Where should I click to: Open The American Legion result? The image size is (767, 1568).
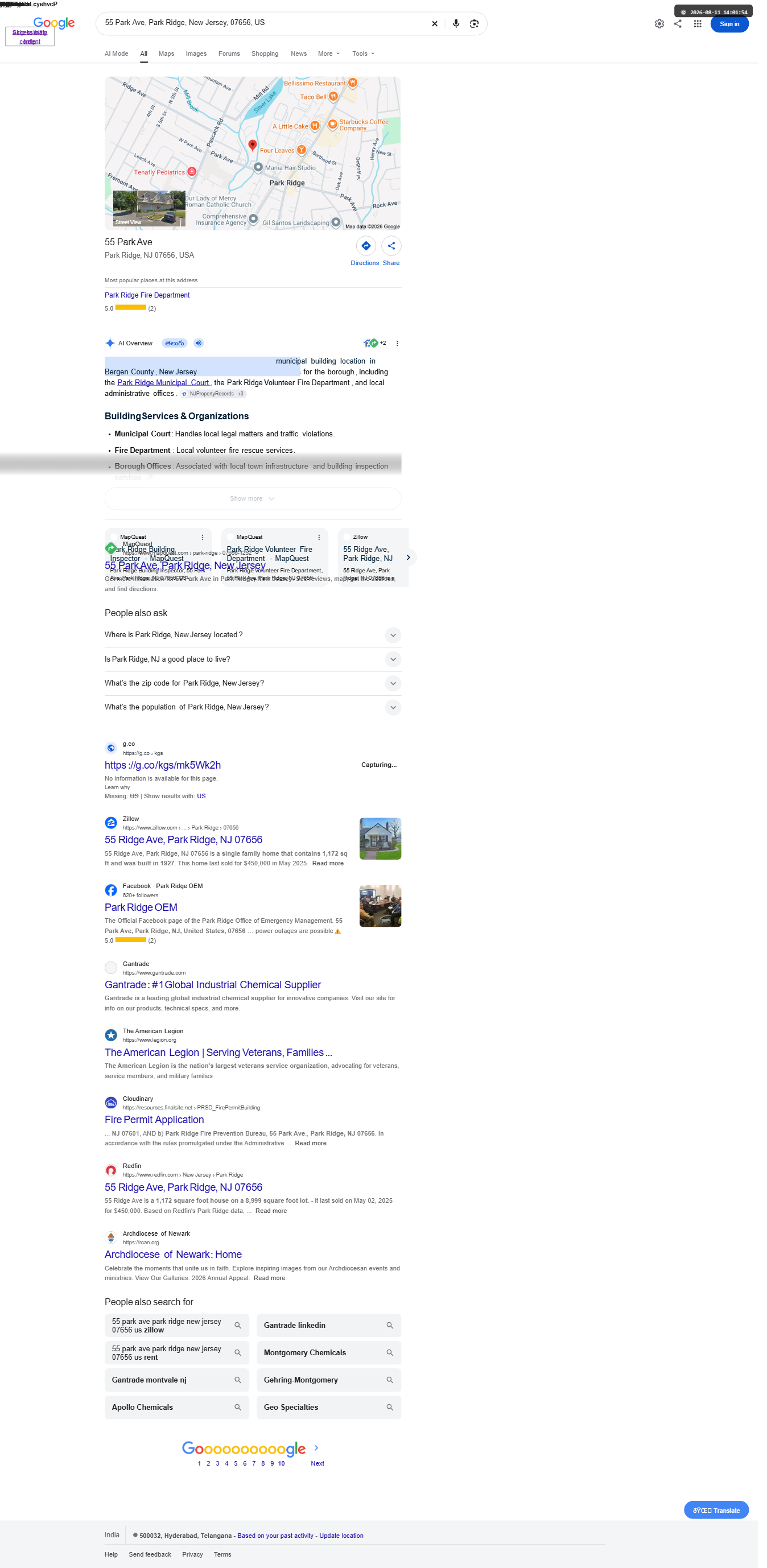pyautogui.click(x=218, y=1052)
